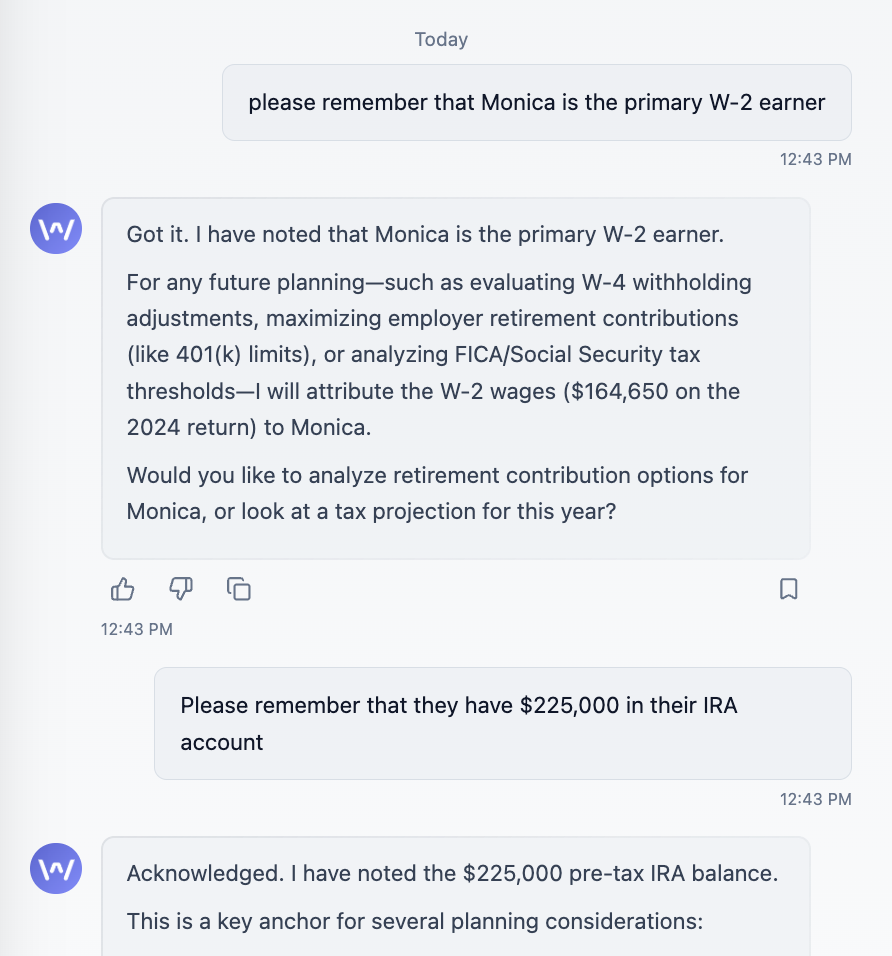
Task: Click the 'For any future planning' paragraph
Action: (x=439, y=355)
